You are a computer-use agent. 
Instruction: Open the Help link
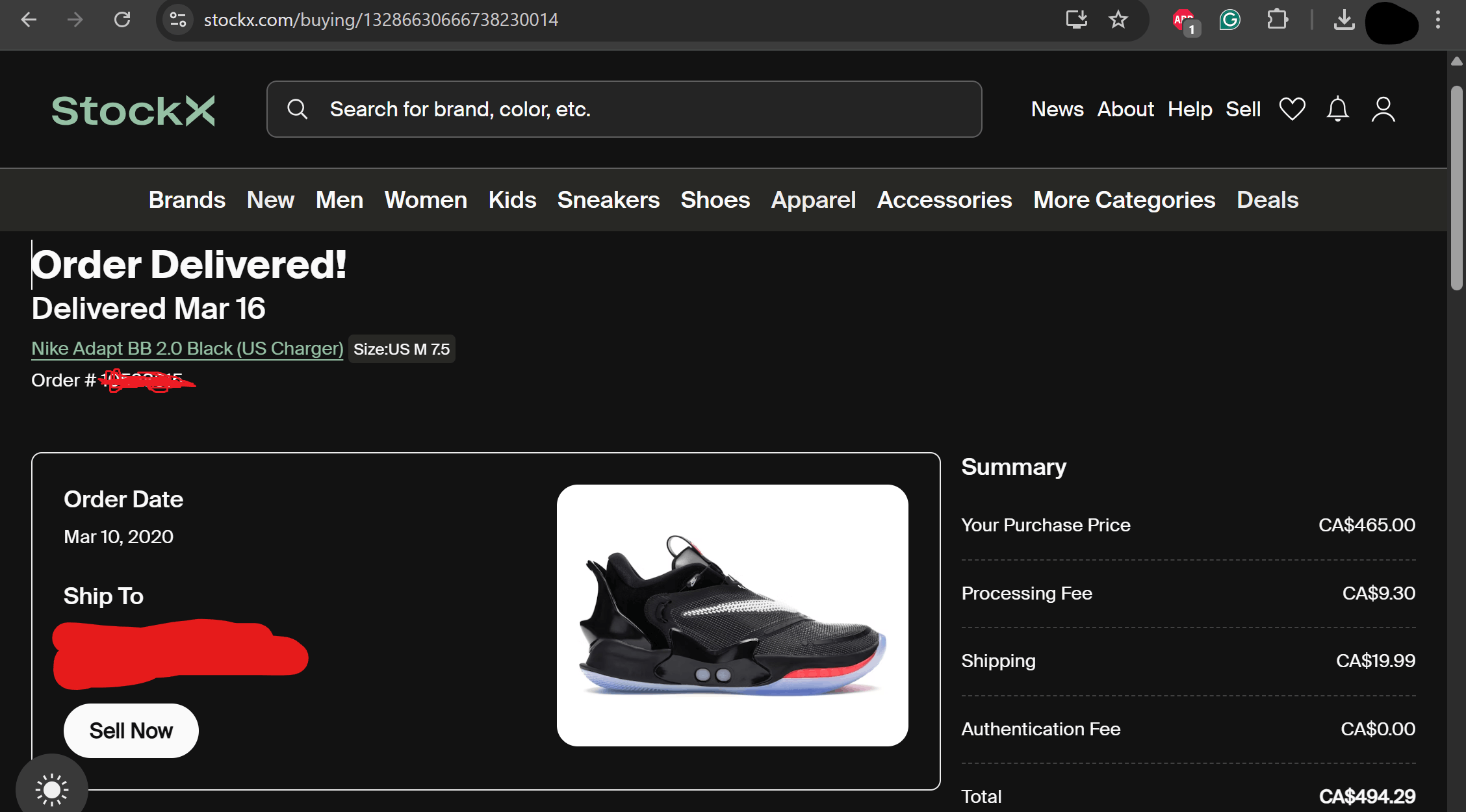(1190, 109)
